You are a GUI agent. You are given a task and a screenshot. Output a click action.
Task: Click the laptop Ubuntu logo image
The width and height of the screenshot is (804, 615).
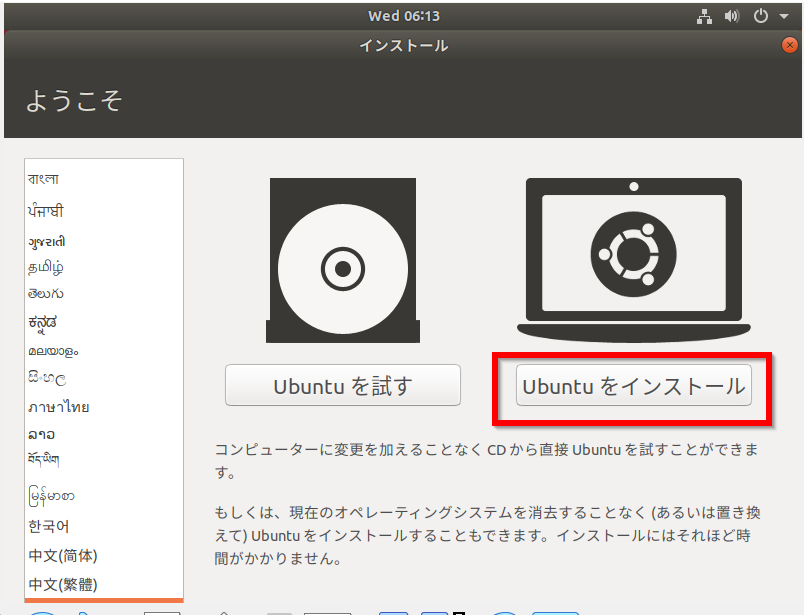pyautogui.click(x=634, y=260)
